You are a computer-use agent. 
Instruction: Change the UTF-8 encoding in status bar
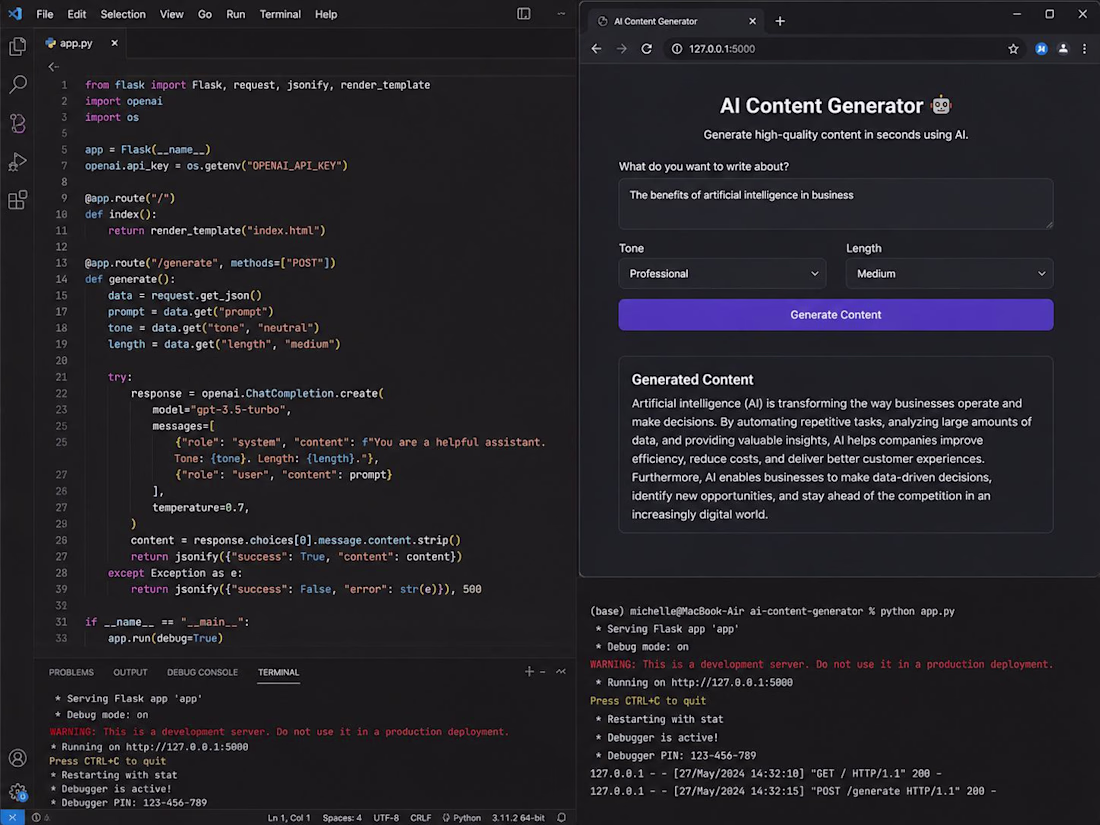(x=386, y=818)
